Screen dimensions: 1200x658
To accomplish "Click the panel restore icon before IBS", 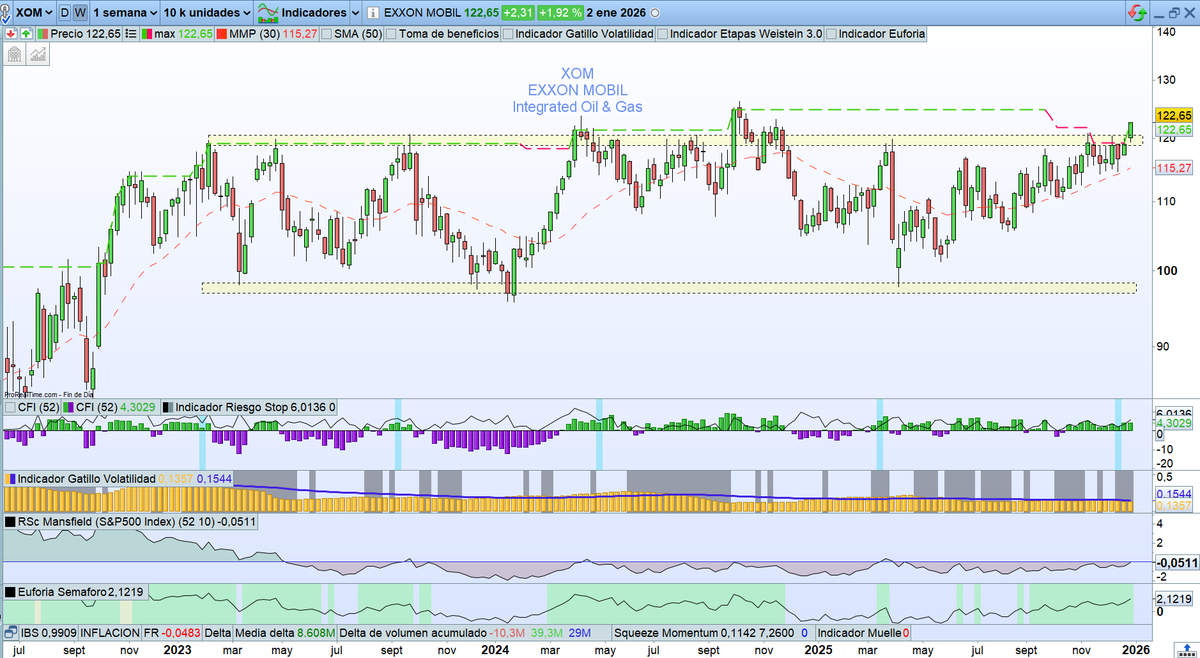I will [10, 633].
